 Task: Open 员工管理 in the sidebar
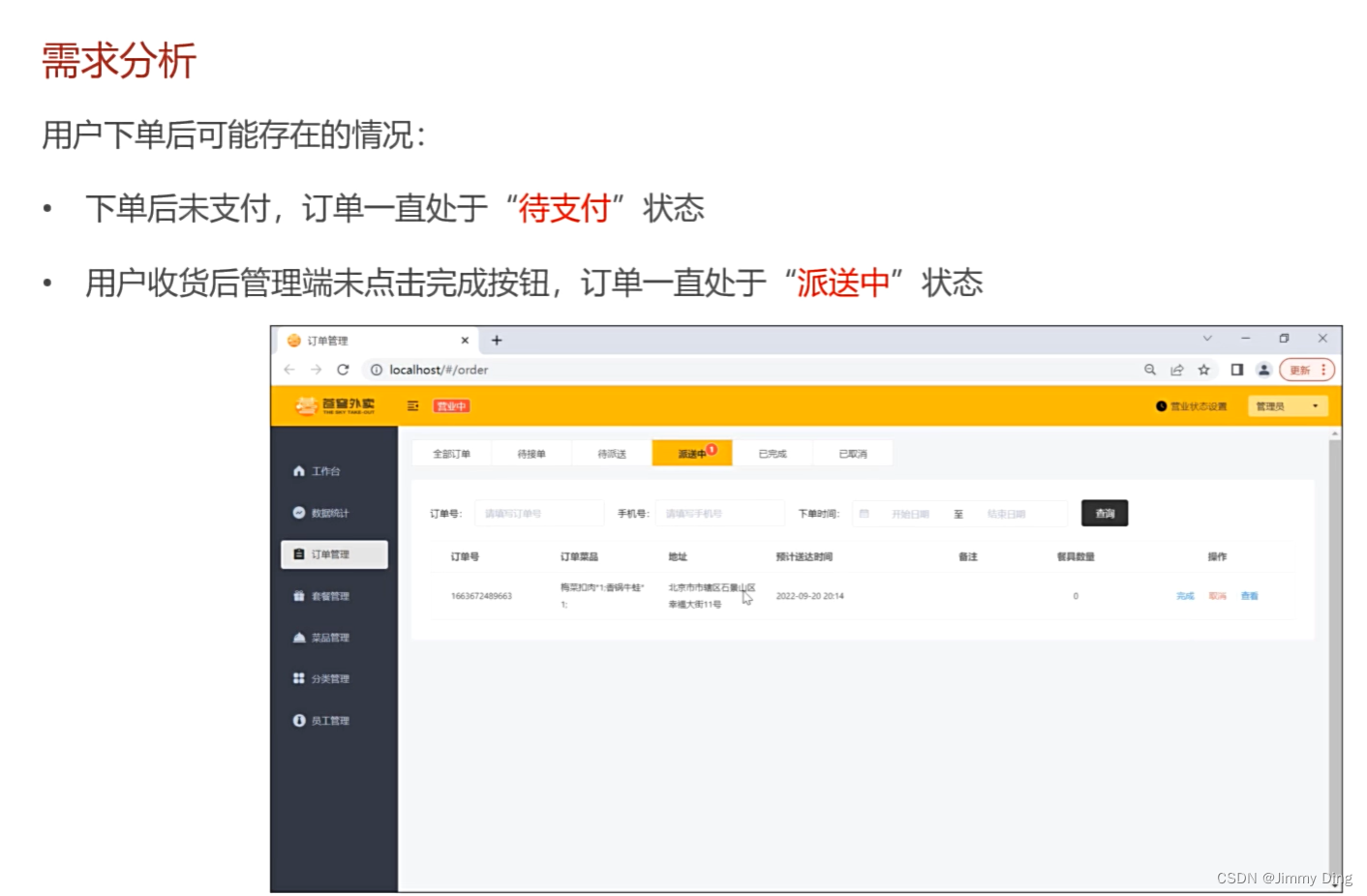[x=334, y=721]
